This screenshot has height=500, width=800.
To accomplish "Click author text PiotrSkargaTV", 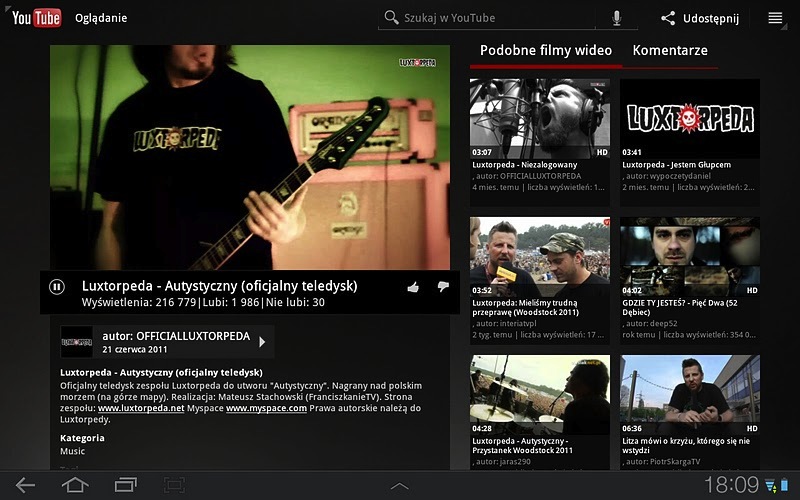I will (x=675, y=462).
